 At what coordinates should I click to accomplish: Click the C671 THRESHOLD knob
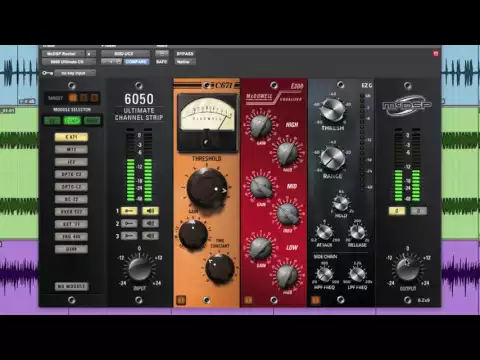tap(206, 188)
